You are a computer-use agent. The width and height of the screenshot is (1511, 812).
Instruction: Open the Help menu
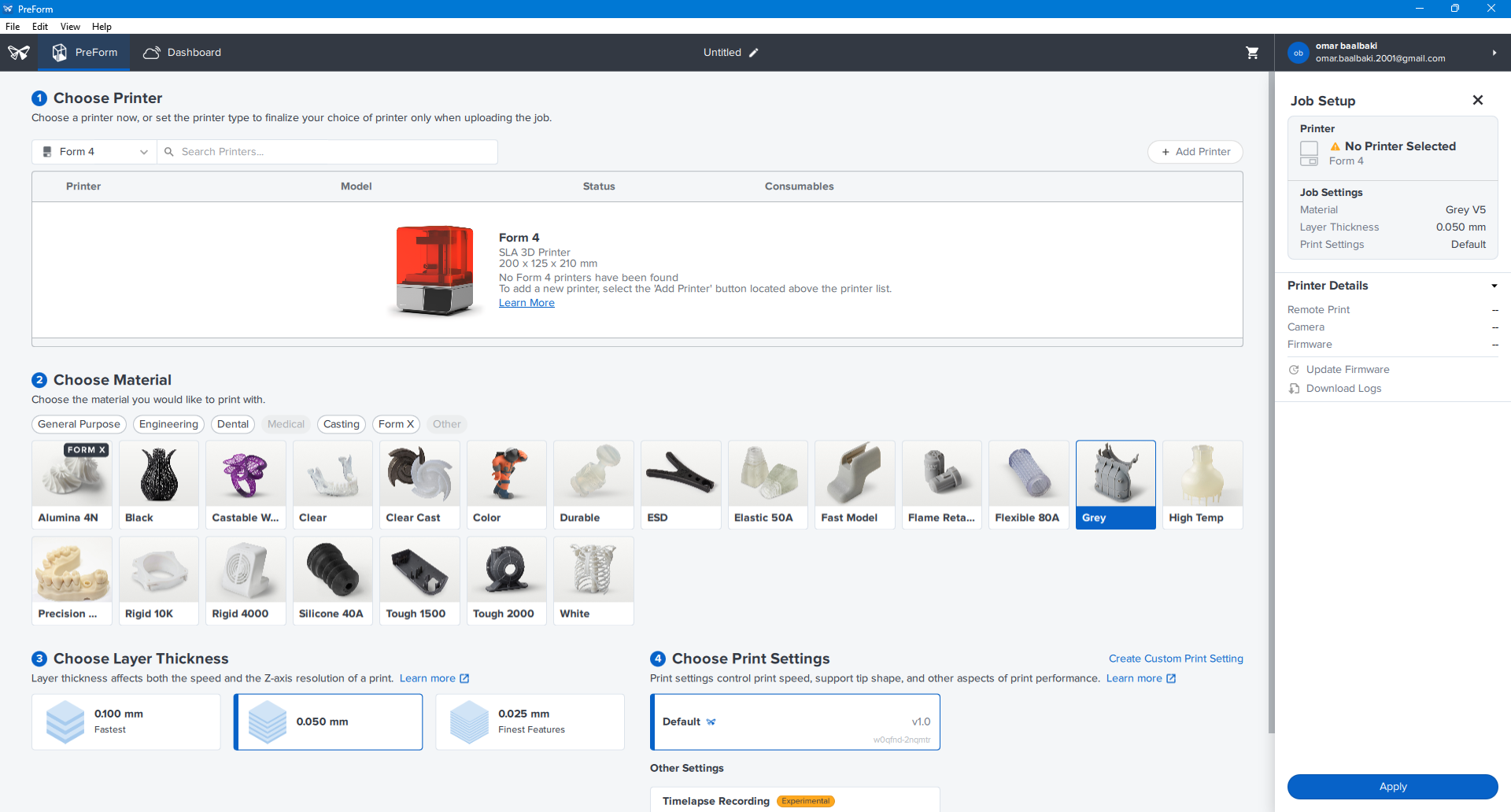pos(102,26)
